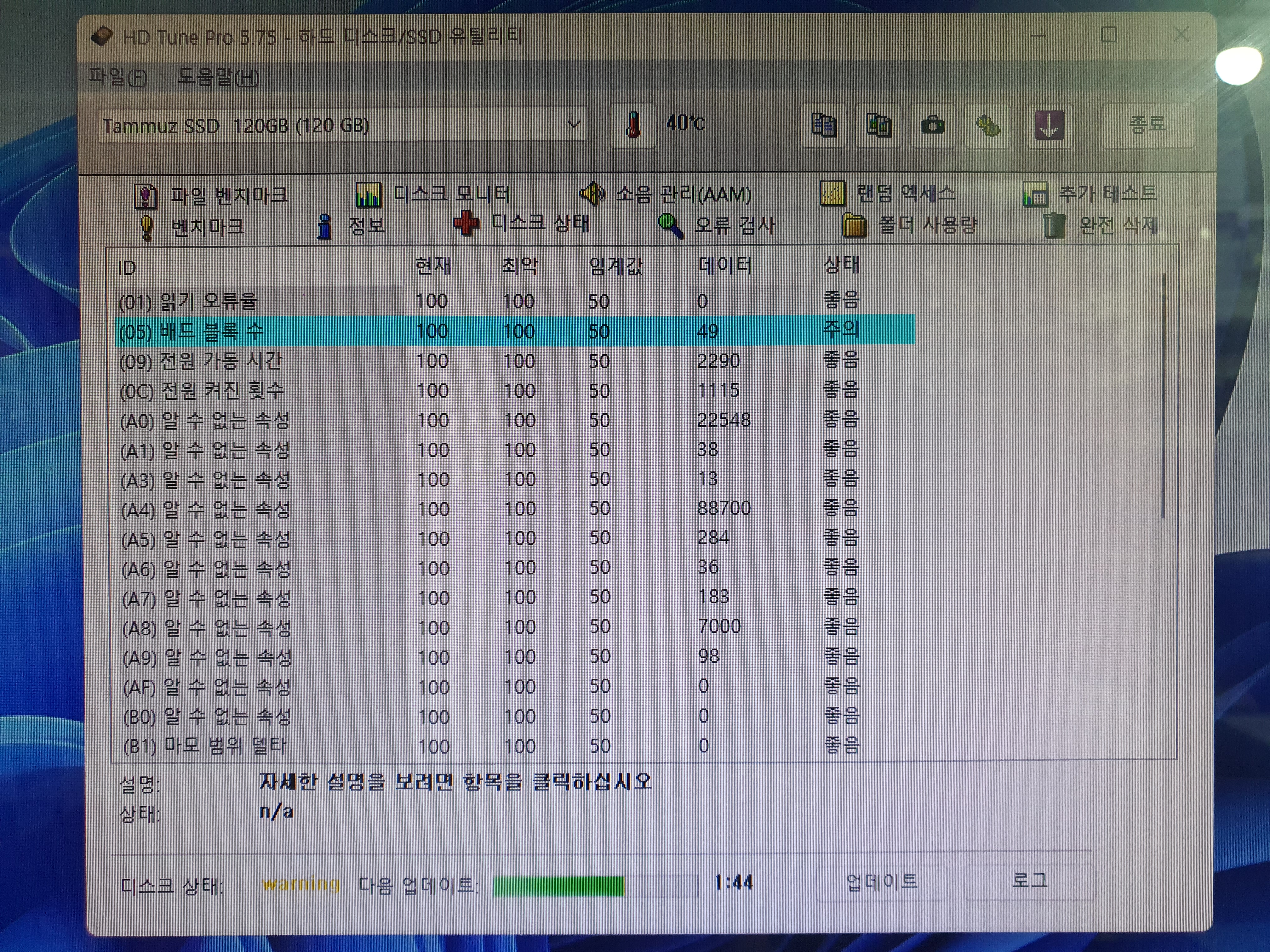Screen dimensions: 1270x952
Task: Click the 정보 info icon
Action: [325, 226]
